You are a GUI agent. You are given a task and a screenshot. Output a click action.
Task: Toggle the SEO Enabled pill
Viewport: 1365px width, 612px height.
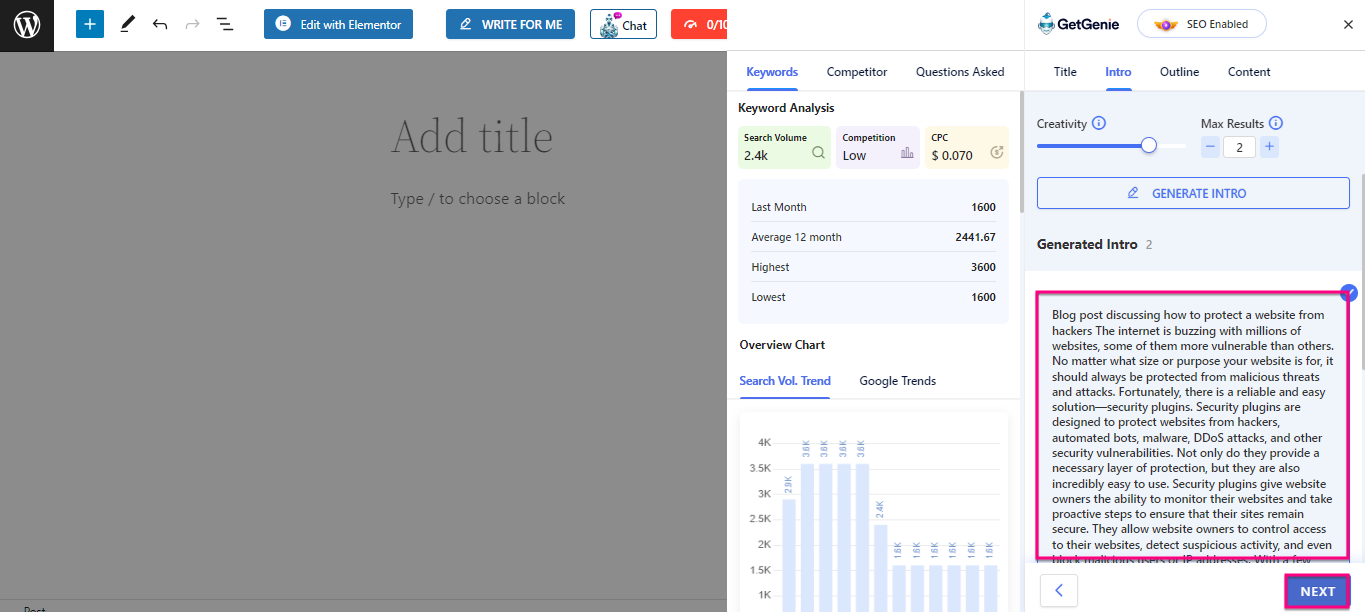(1201, 24)
